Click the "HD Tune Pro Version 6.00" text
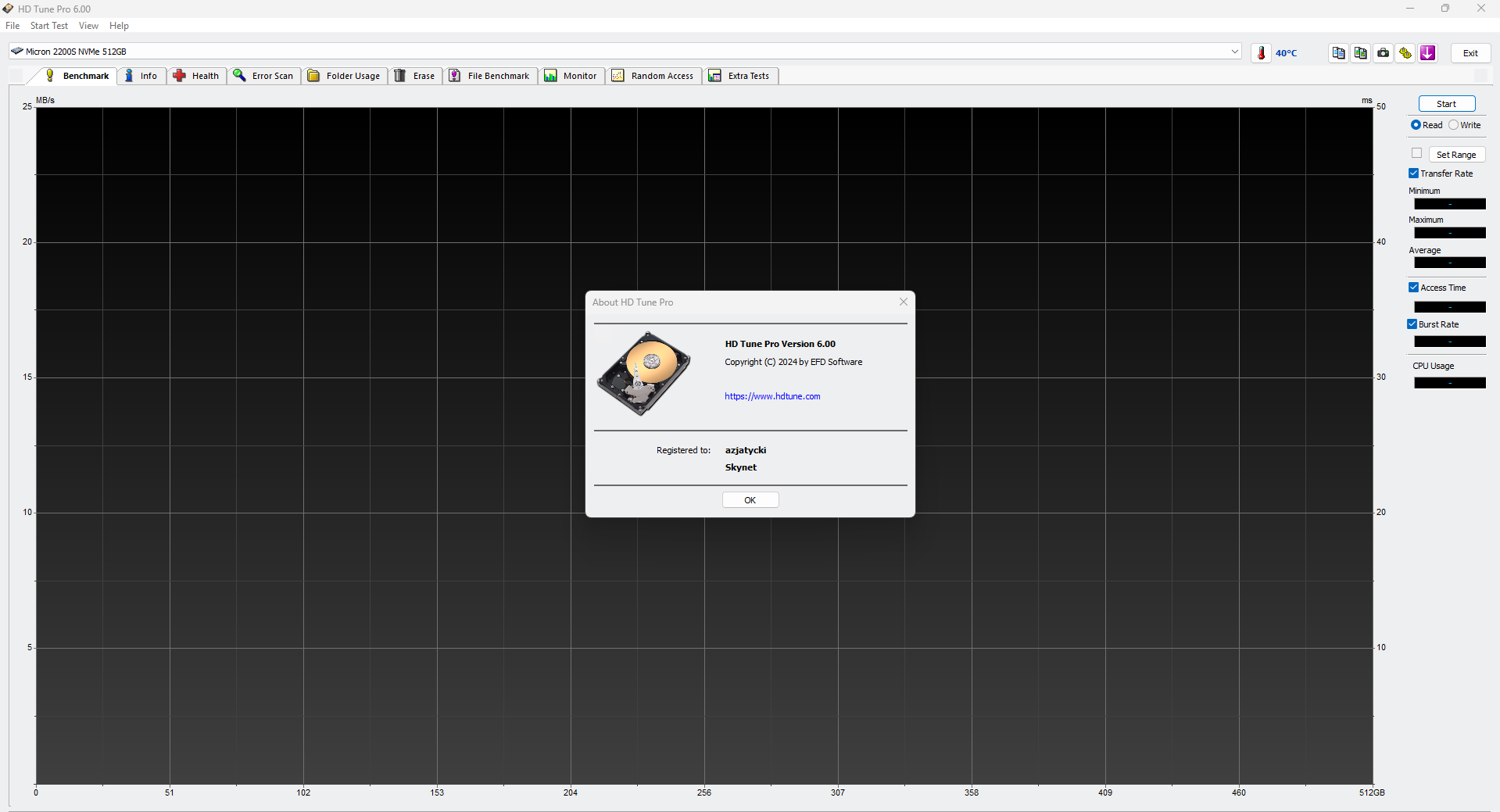1500x812 pixels. tap(780, 344)
